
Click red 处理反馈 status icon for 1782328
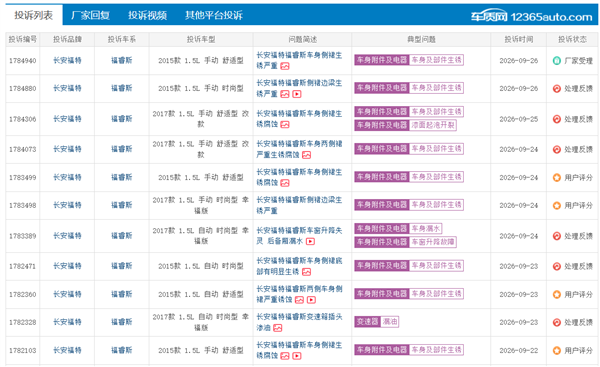(557, 322)
